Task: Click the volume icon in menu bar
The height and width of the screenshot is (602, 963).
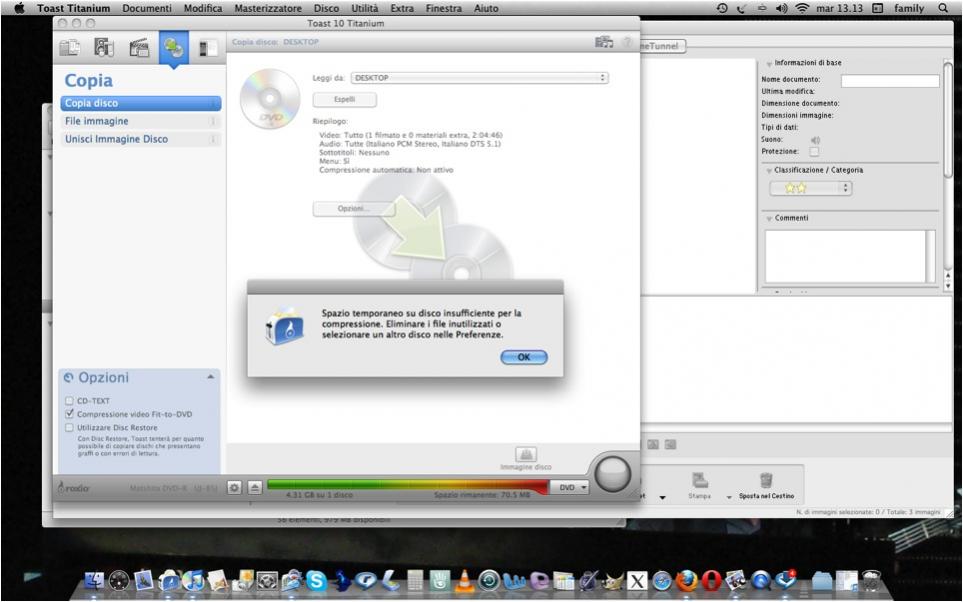Action: (781, 8)
